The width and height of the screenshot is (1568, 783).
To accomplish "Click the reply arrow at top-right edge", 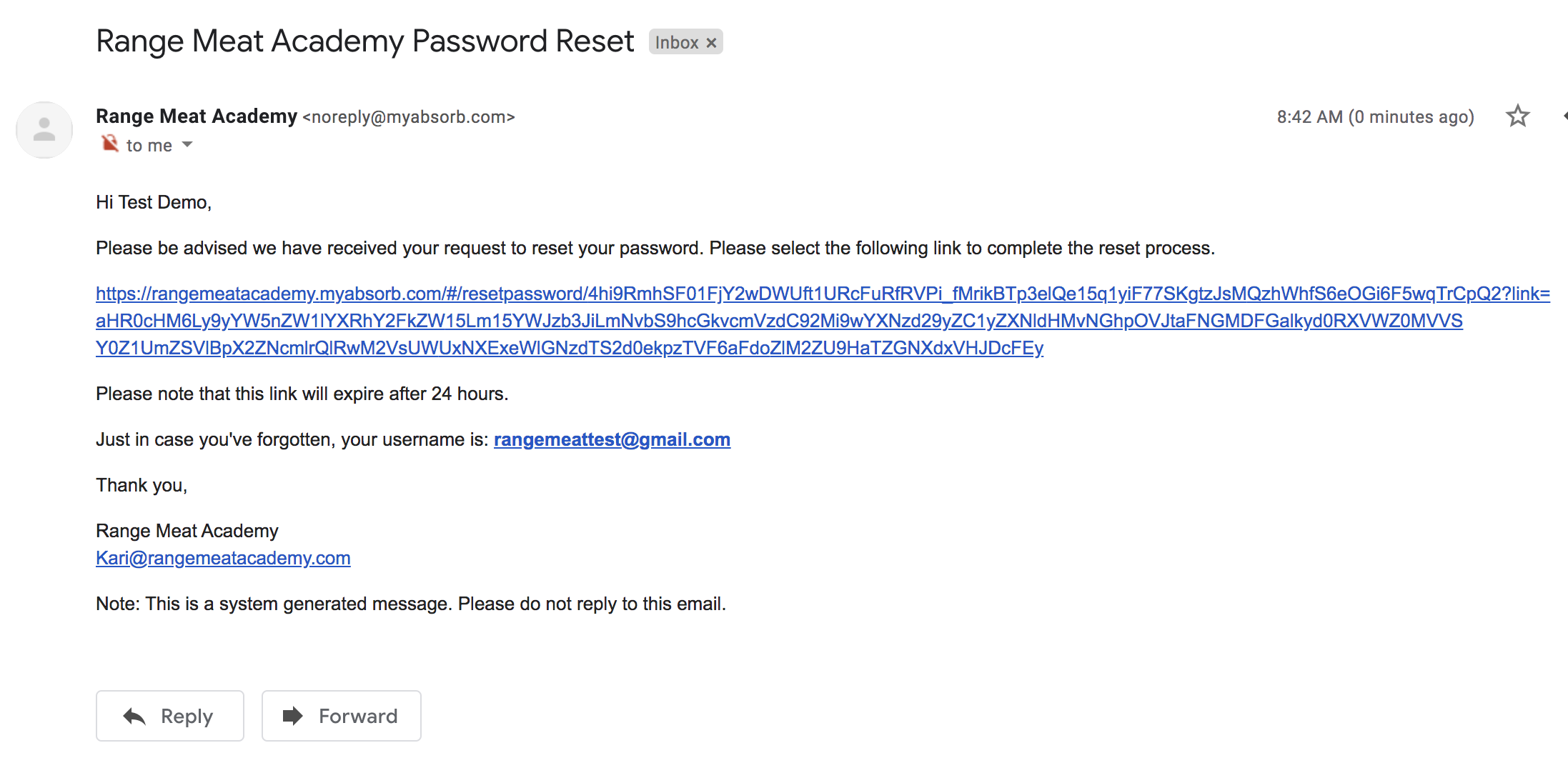I will pos(1564,116).
